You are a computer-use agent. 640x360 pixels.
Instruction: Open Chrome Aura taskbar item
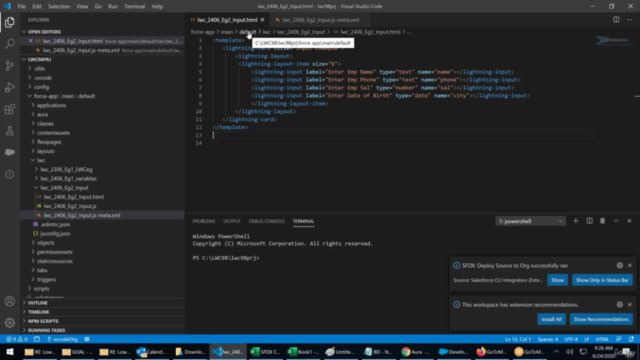click(x=416, y=351)
